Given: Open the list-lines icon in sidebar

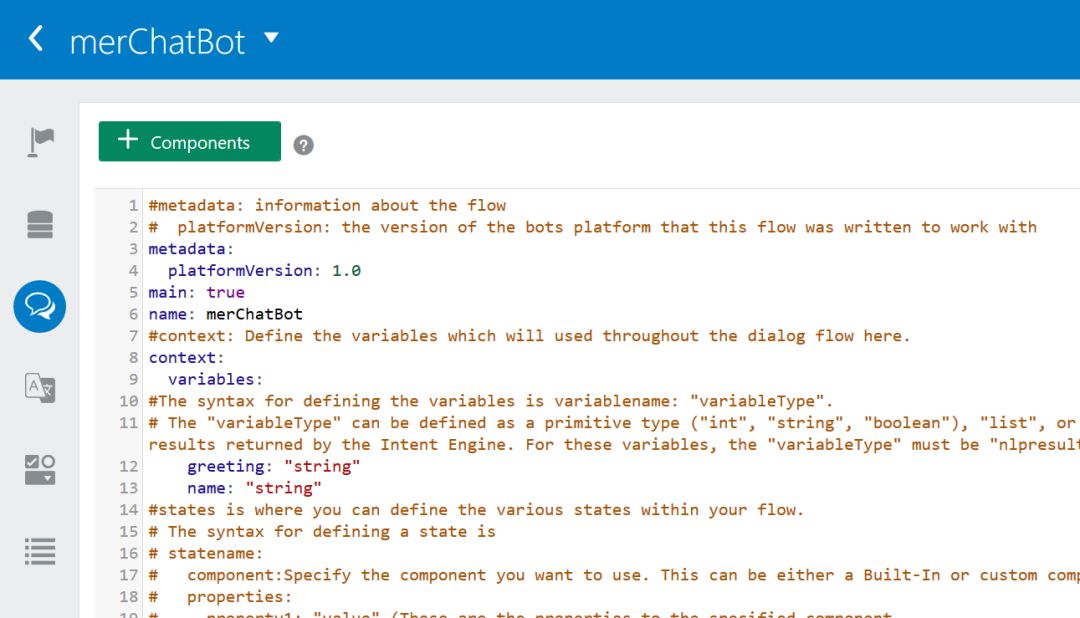Looking at the screenshot, I should click(40, 551).
